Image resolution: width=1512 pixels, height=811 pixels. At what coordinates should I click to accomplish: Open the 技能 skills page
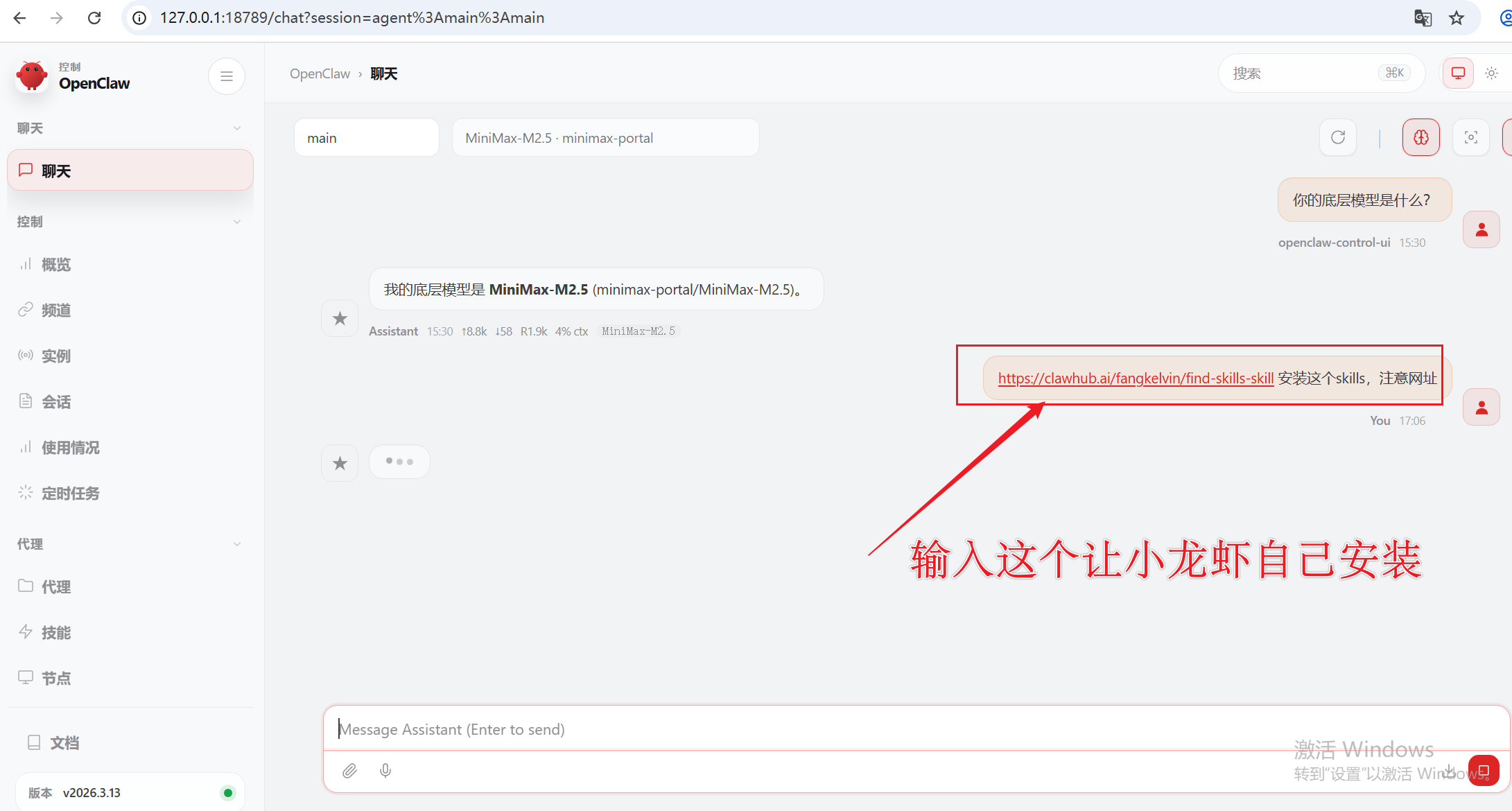click(130, 633)
